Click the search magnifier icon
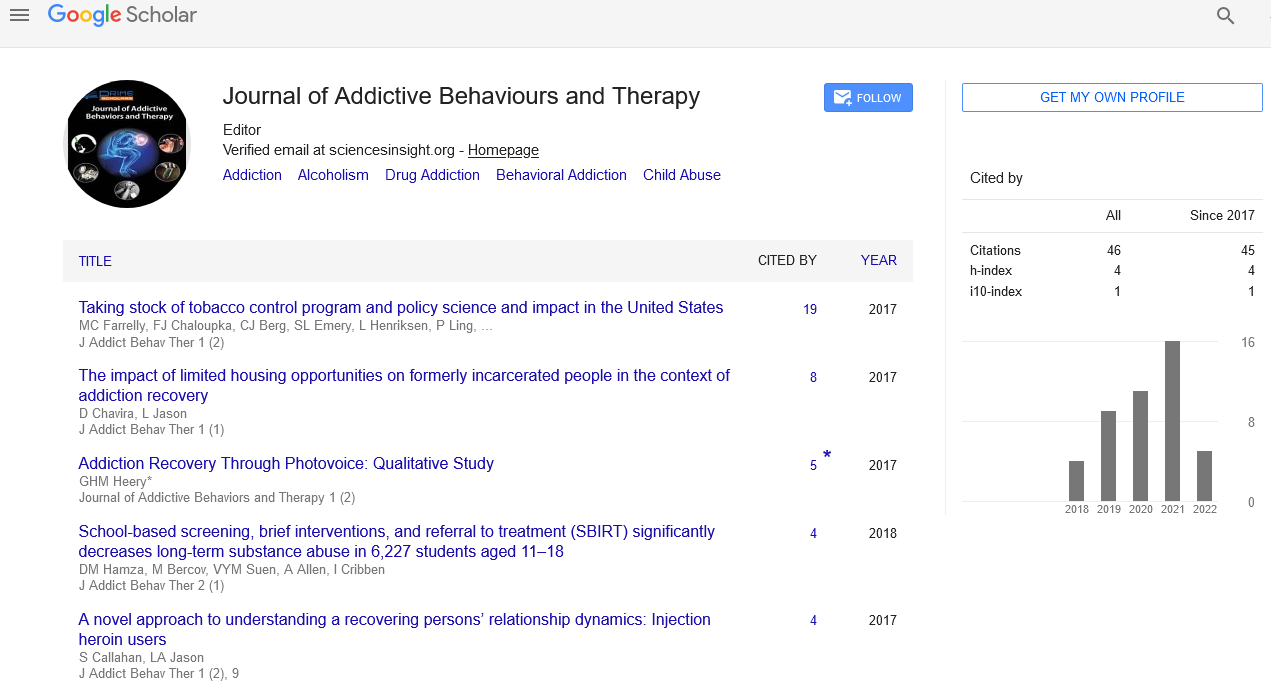This screenshot has width=1271, height=685. pos(1225,16)
